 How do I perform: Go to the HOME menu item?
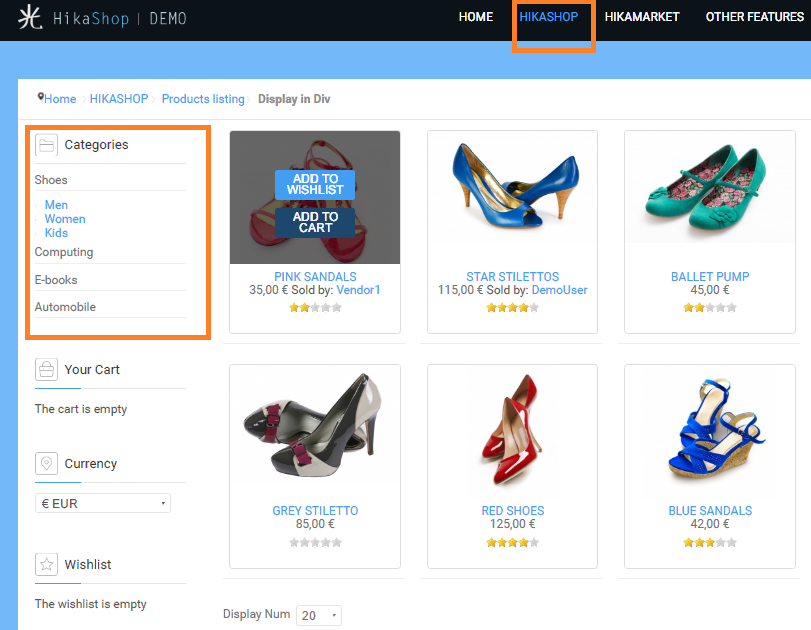click(476, 17)
